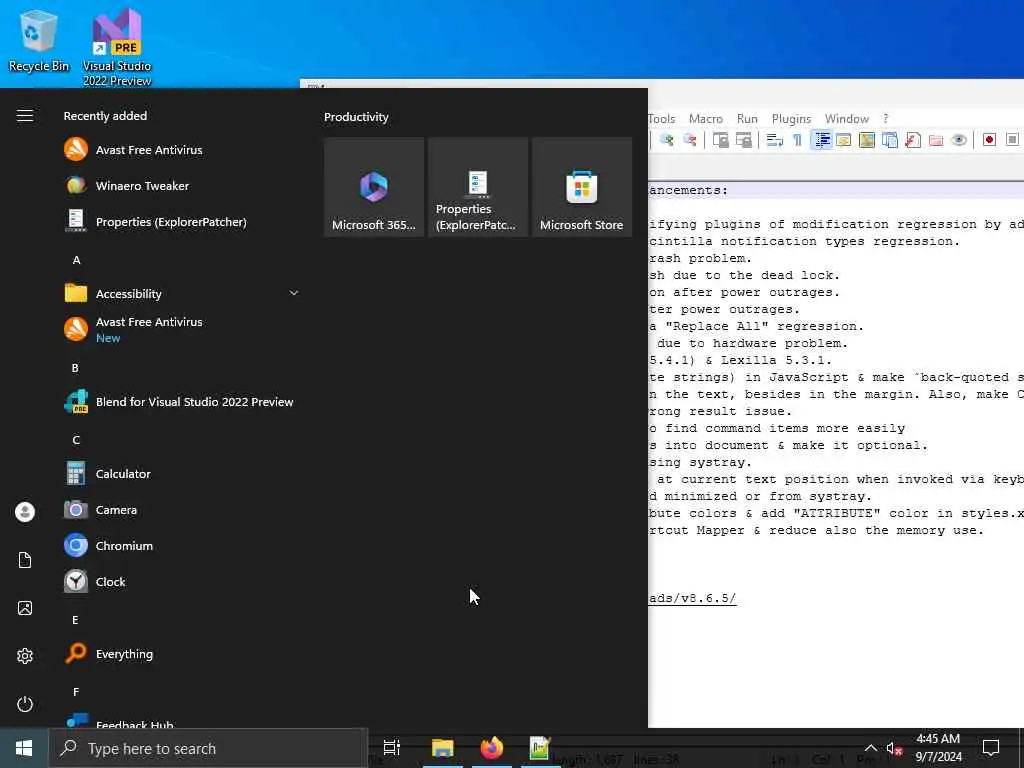Open Avast Free Antivirus marked New

pyautogui.click(x=182, y=330)
